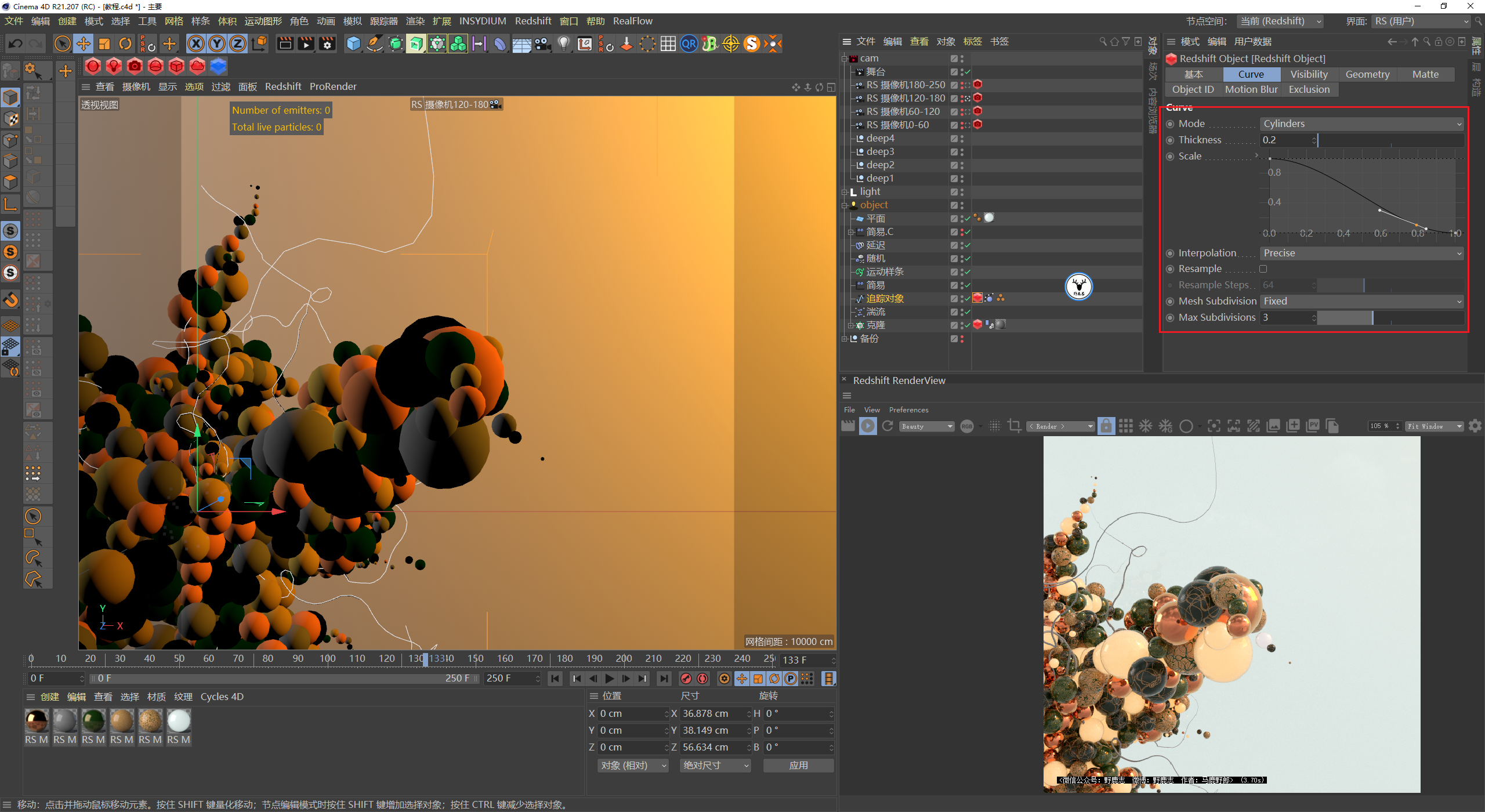Open 对象 (相对) coordinate dropdown
The height and width of the screenshot is (812, 1485).
click(x=633, y=766)
